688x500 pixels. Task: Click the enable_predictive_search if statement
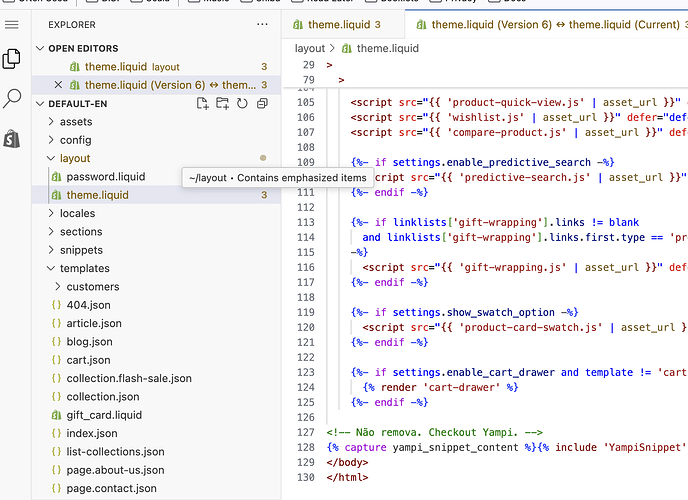[482, 162]
